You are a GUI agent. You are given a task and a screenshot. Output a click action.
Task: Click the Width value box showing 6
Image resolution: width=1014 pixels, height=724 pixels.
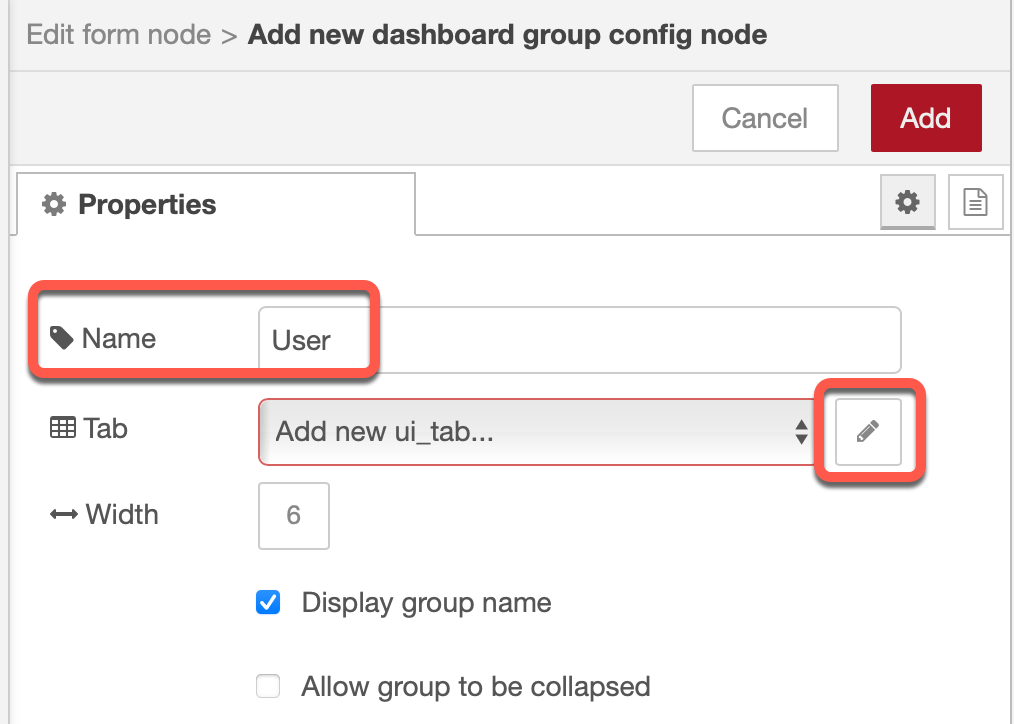pos(294,515)
